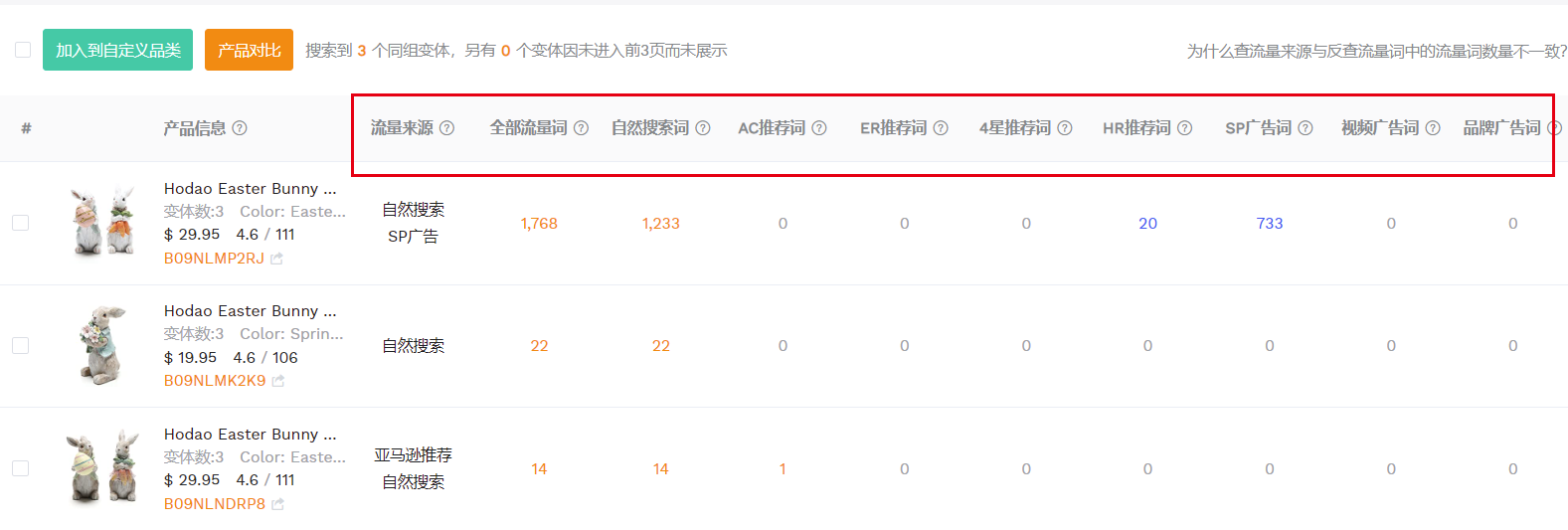Click total traffic words value 22
The height and width of the screenshot is (530, 1568).
point(539,346)
